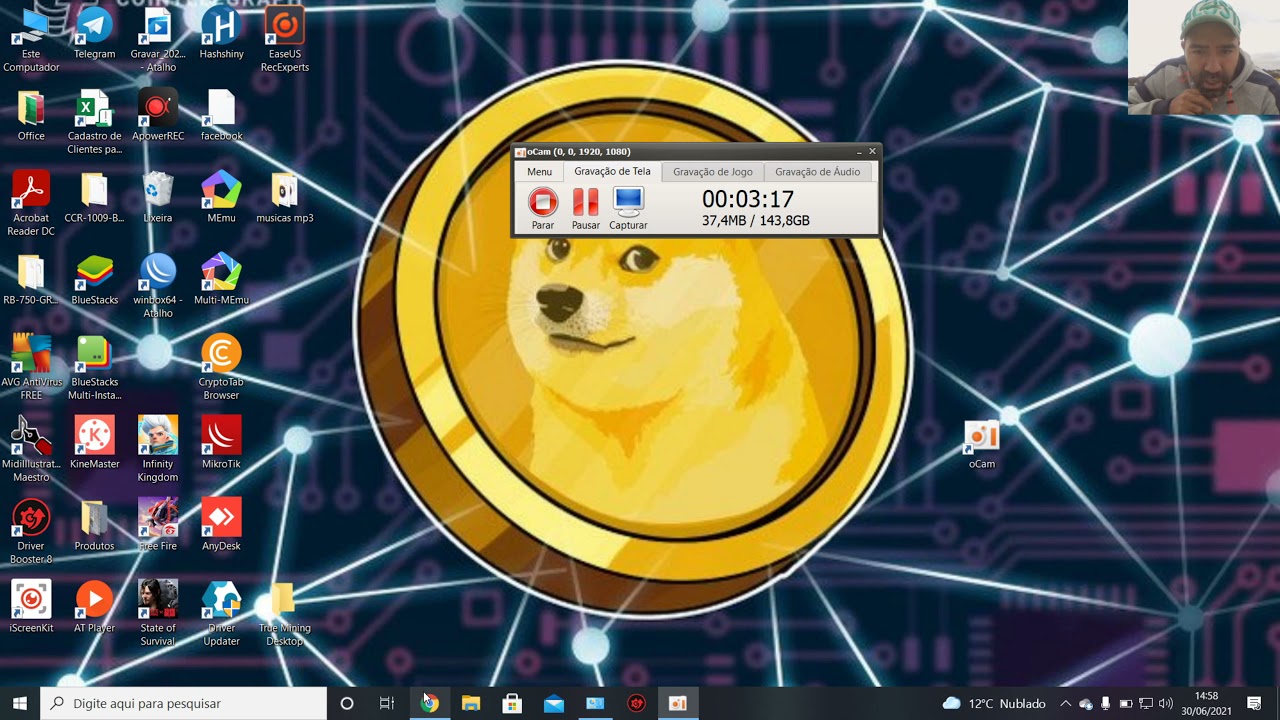The width and height of the screenshot is (1280, 720).
Task: Launch BlueStacks Multi-Instance icon
Action: [x=94, y=368]
